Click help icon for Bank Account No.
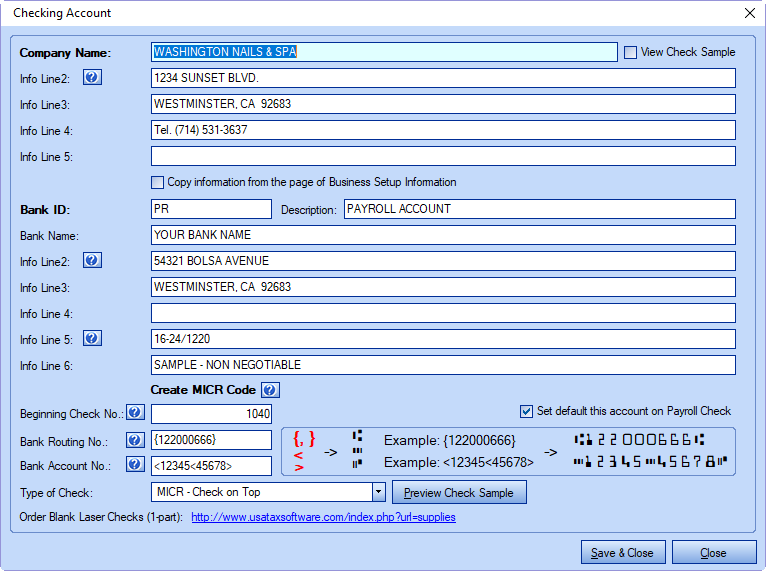The width and height of the screenshot is (766, 571). [136, 465]
